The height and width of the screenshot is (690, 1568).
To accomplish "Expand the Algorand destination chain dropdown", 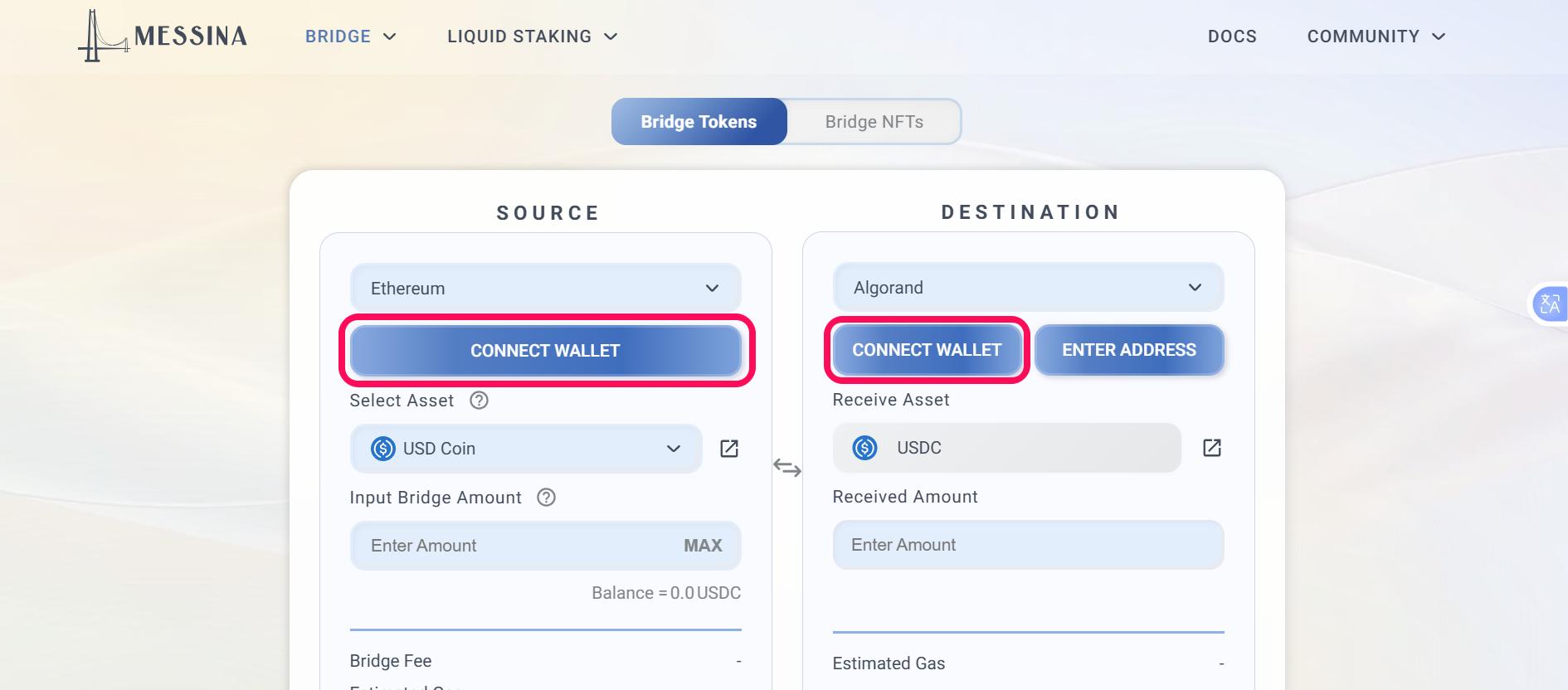I will point(1028,287).
